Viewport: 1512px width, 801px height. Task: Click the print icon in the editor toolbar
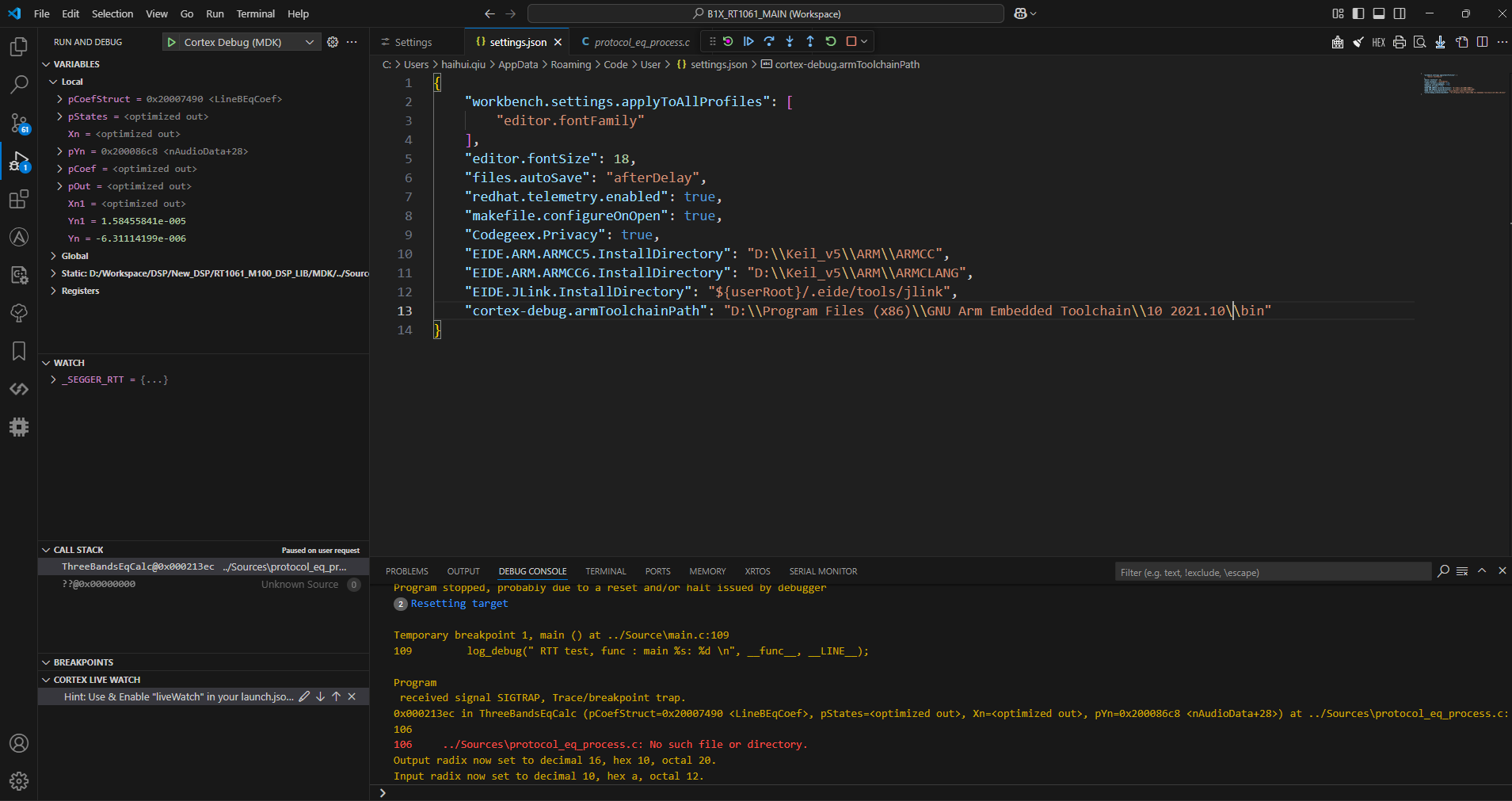point(1399,42)
